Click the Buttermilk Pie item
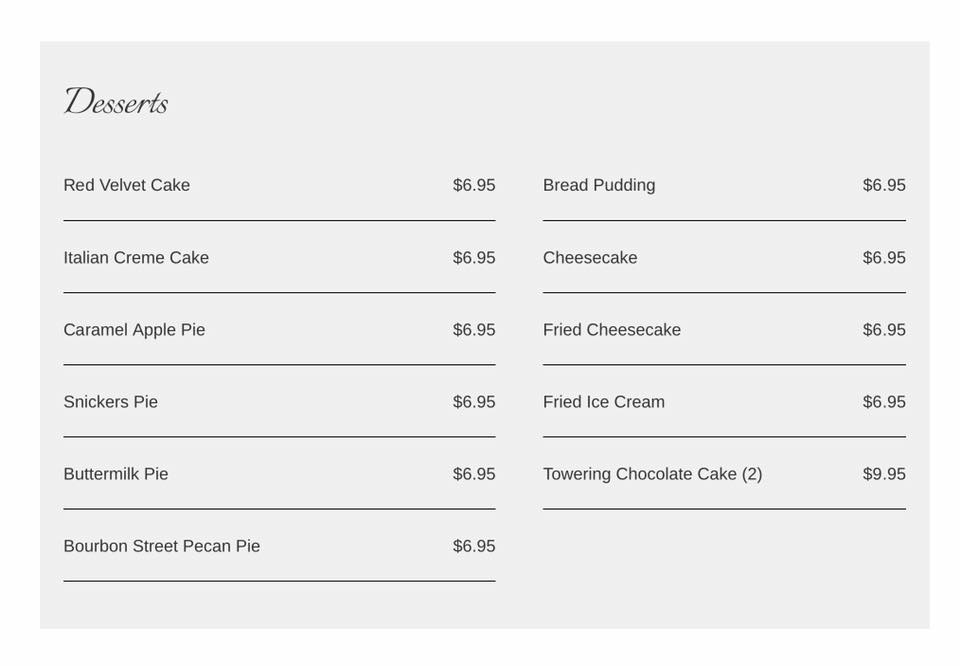Viewport: 960px width, 666px height. (x=116, y=474)
